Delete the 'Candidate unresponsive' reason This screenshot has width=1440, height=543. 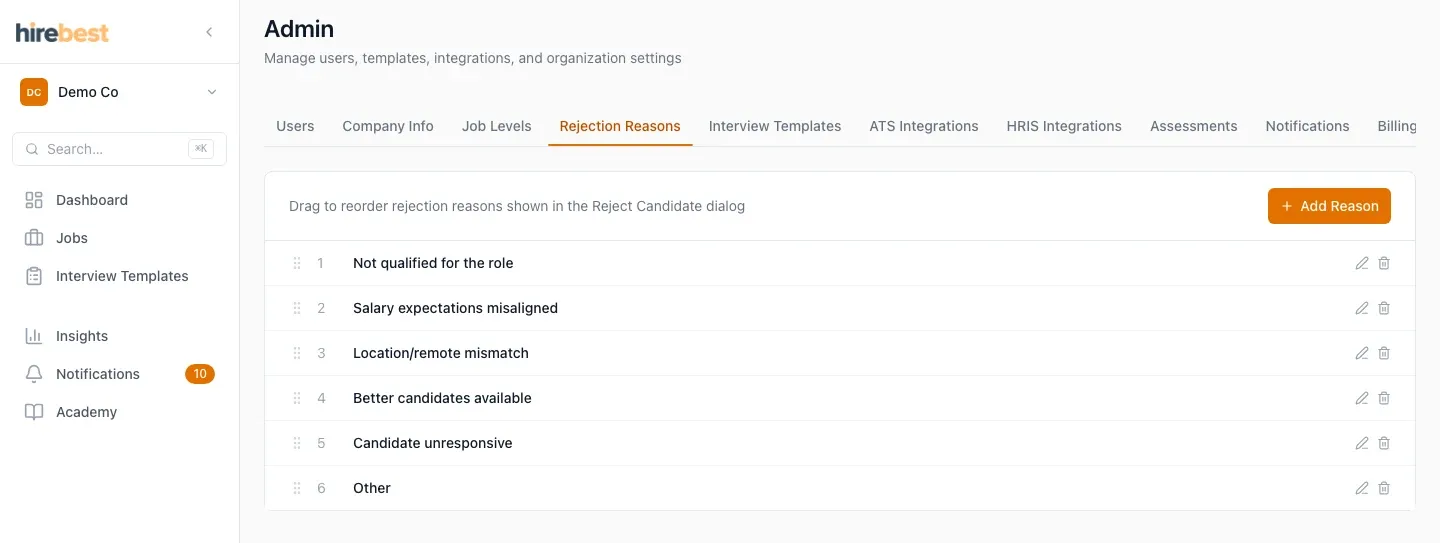(x=1384, y=443)
